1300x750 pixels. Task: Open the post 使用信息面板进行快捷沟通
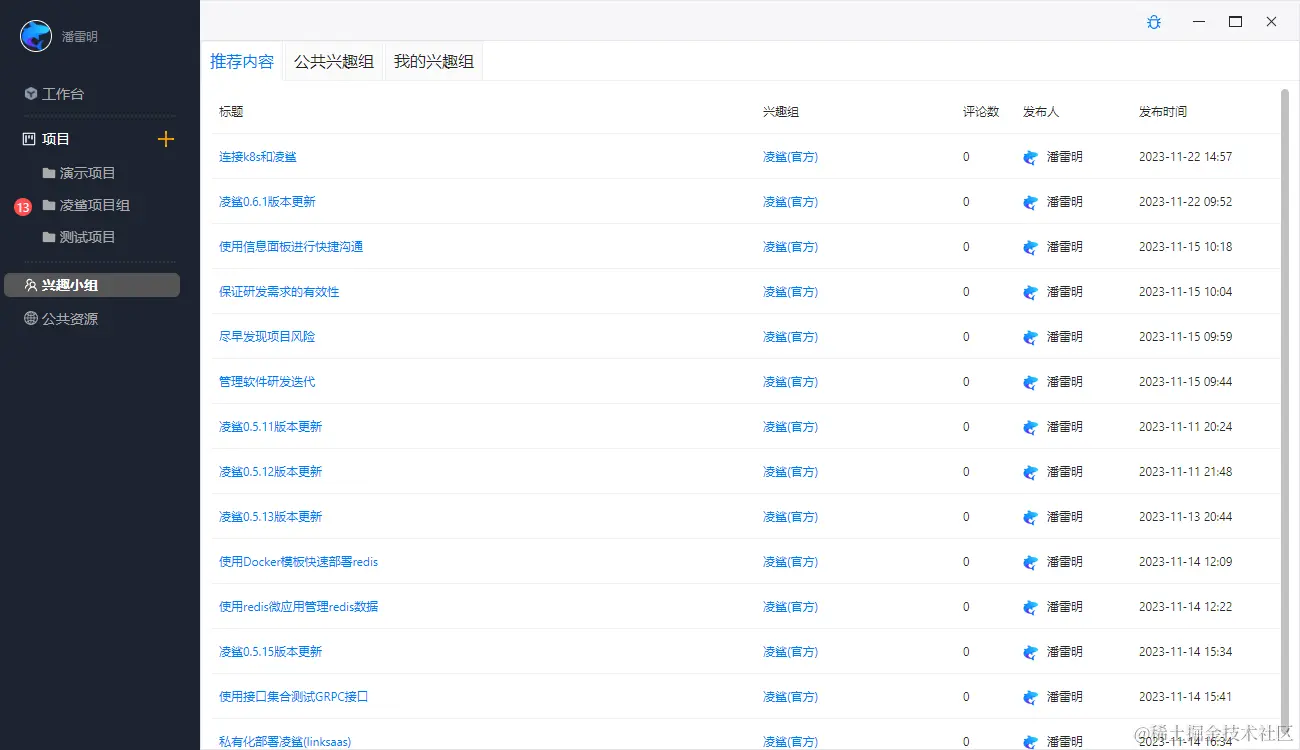click(291, 247)
